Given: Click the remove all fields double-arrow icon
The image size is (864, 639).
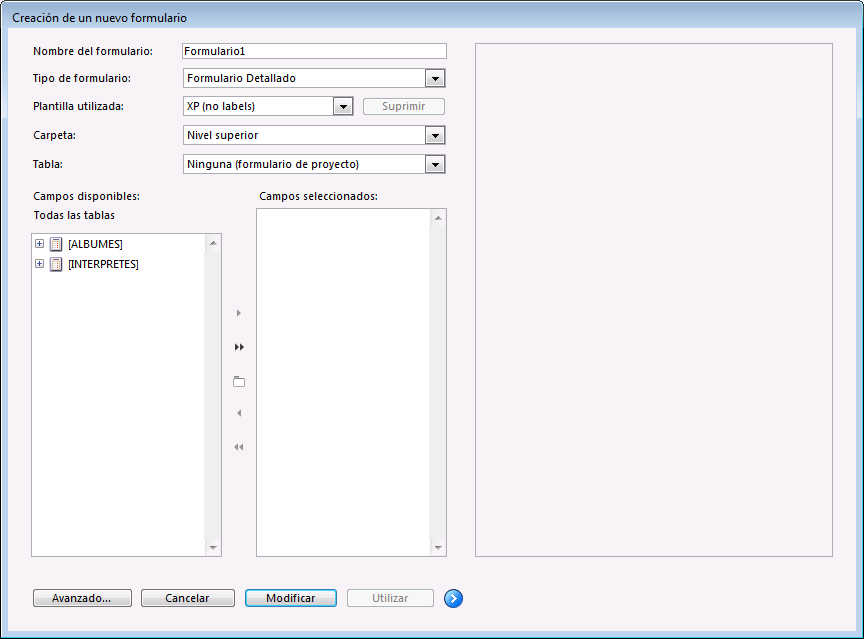Looking at the screenshot, I should click(x=239, y=447).
